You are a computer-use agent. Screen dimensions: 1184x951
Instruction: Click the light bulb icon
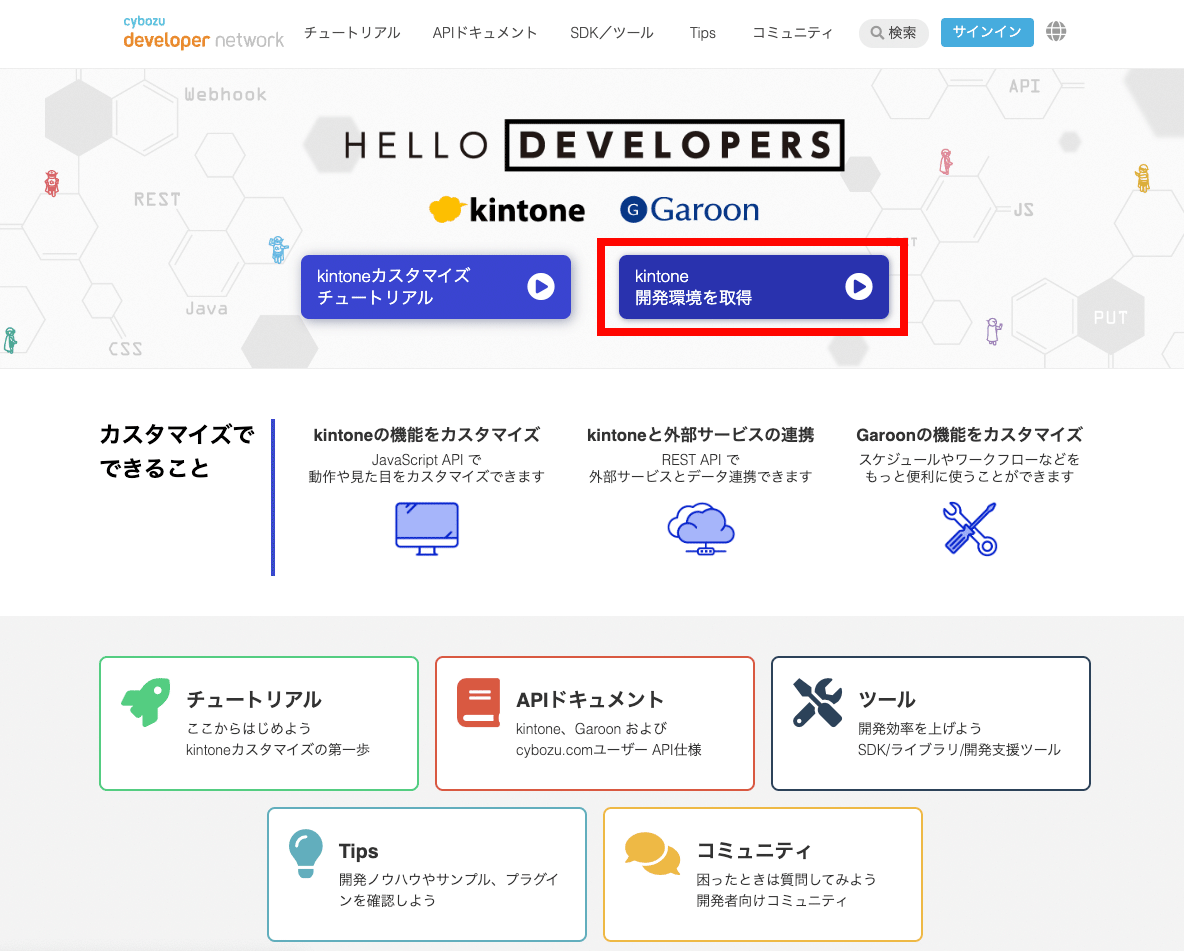306,854
